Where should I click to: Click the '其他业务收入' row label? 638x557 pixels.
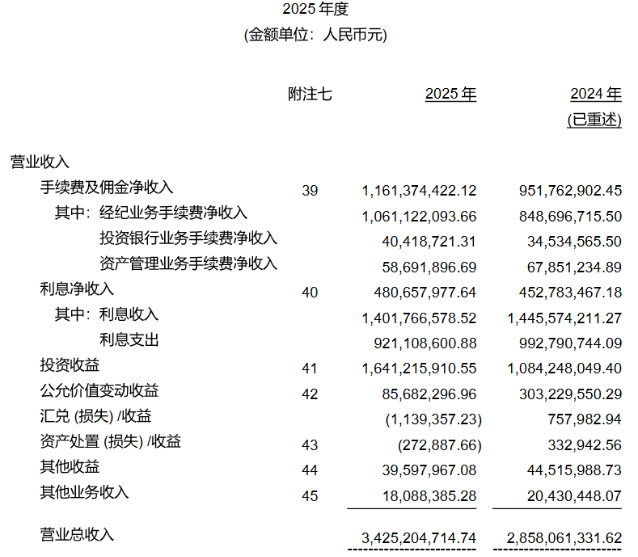click(x=84, y=492)
